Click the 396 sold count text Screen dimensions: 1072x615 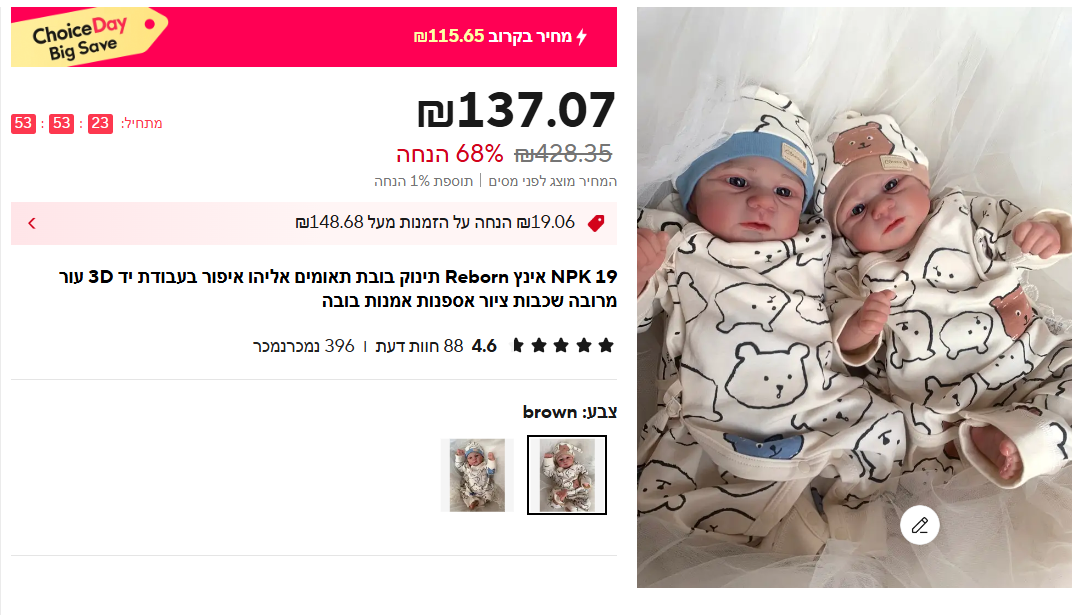click(x=304, y=346)
